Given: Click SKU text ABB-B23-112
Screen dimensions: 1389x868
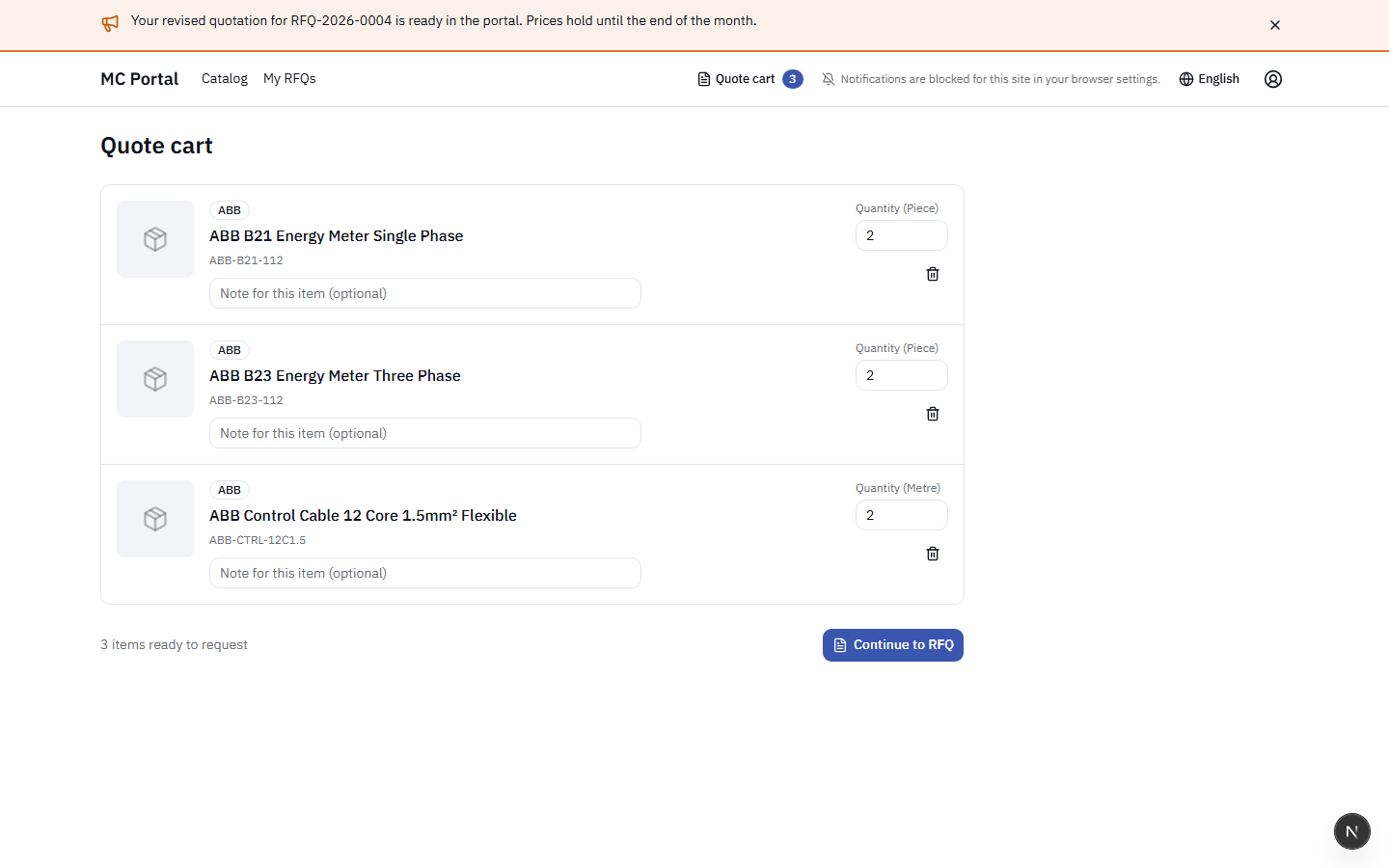Looking at the screenshot, I should (x=246, y=400).
